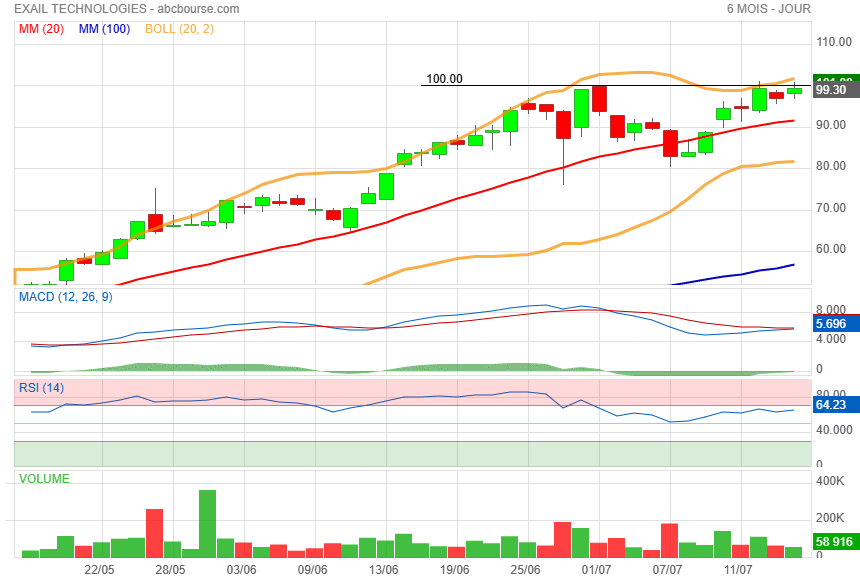Click the 6 MOIS - JOUR period label
The height and width of the screenshot is (580, 860).
pyautogui.click(x=768, y=9)
